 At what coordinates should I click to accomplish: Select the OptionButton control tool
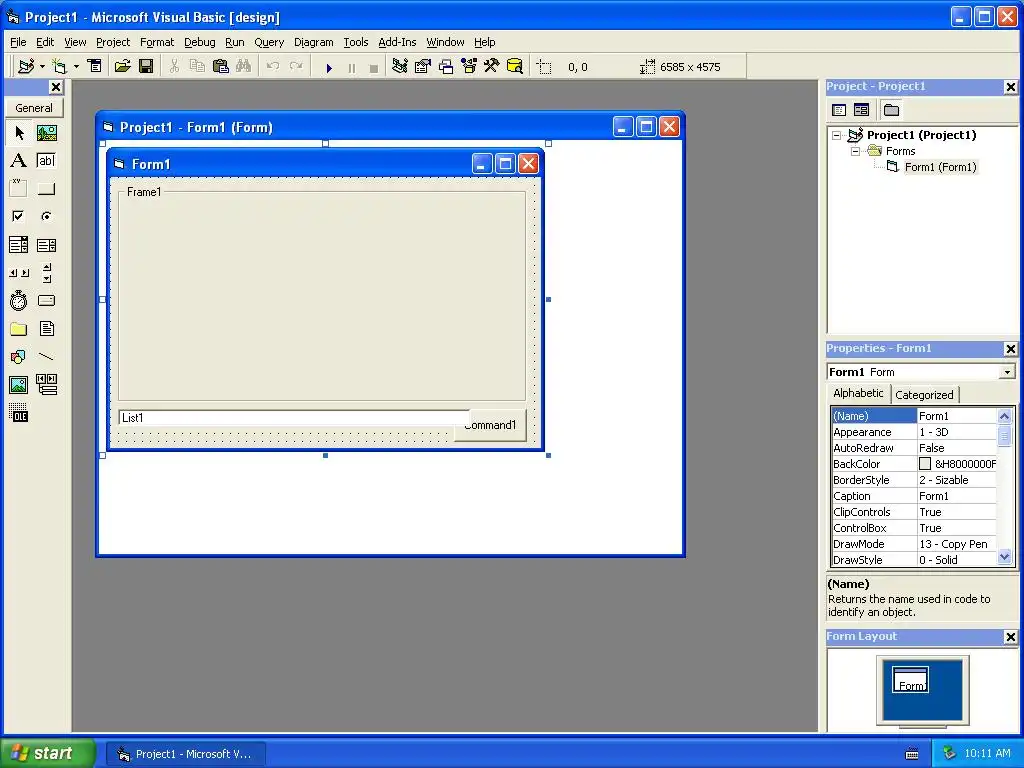point(46,216)
